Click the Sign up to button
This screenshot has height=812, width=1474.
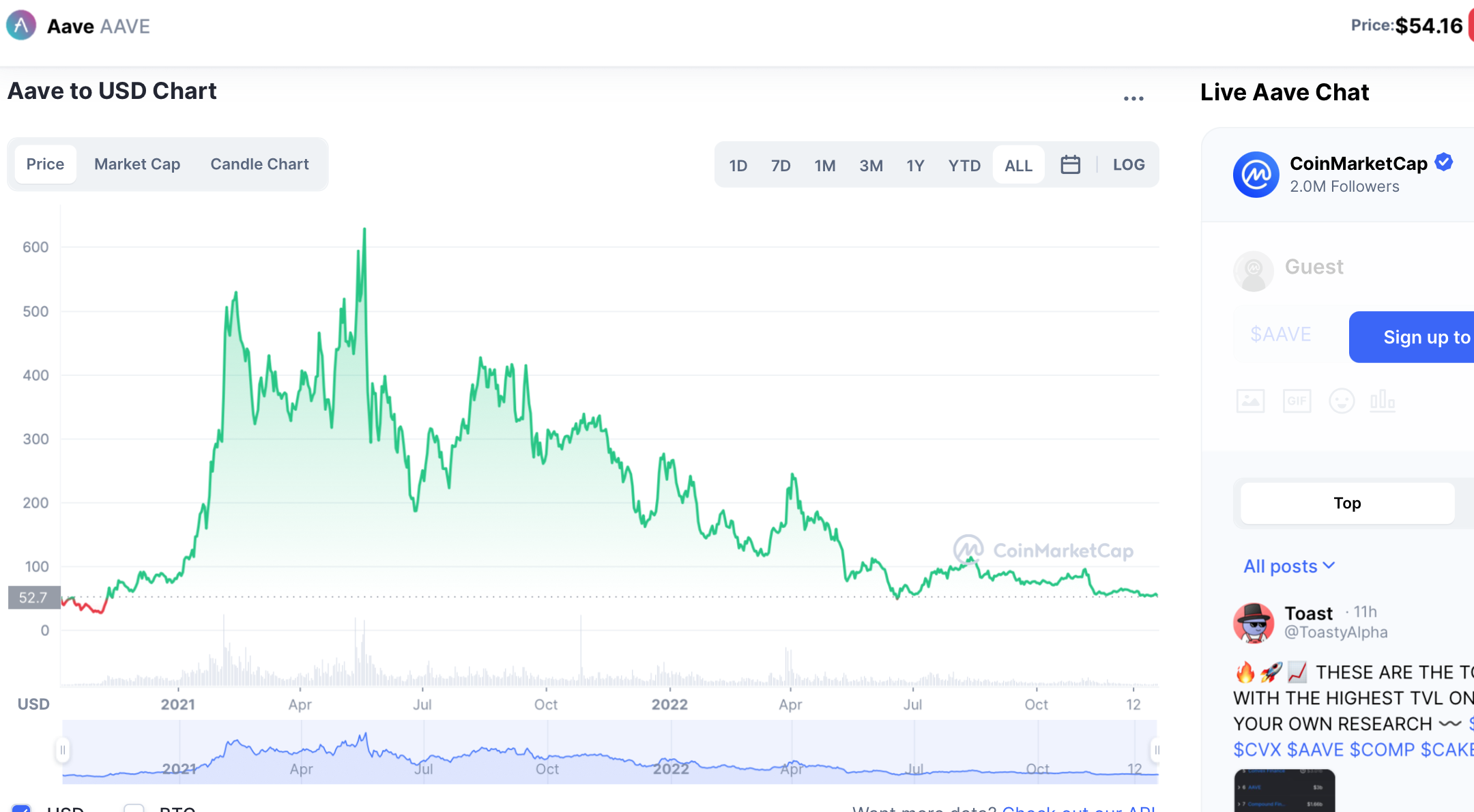(1411, 337)
